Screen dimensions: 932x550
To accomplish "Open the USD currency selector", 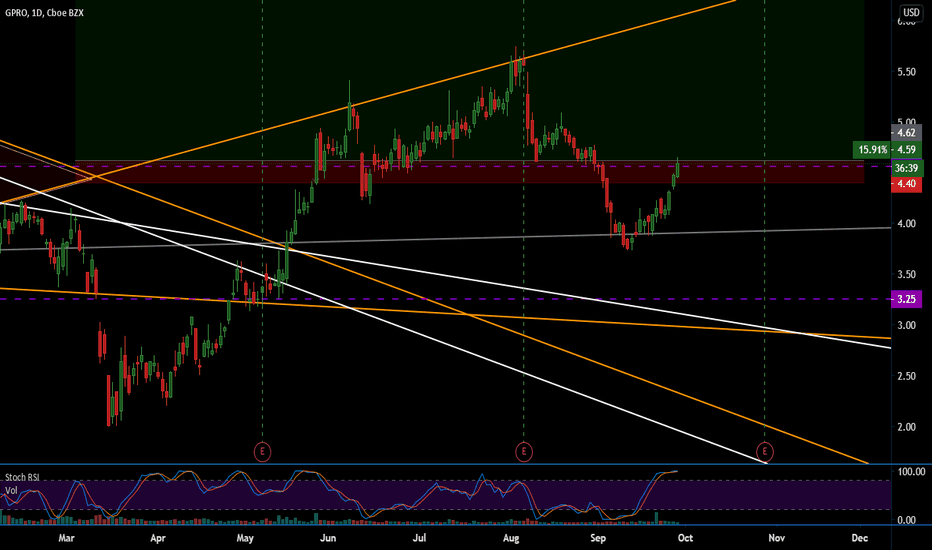I will pos(911,12).
